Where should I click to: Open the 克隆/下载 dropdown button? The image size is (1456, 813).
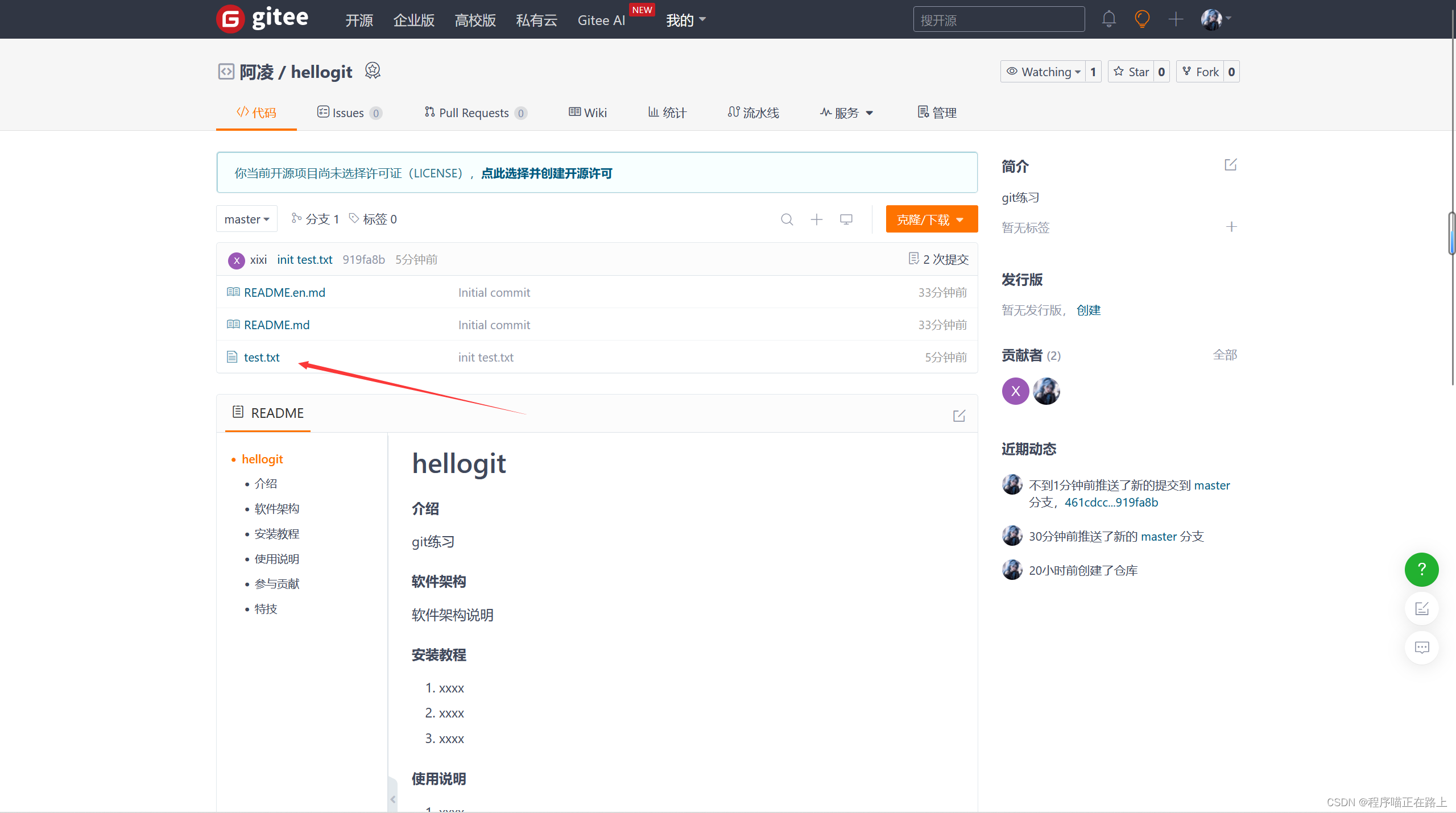coord(931,219)
